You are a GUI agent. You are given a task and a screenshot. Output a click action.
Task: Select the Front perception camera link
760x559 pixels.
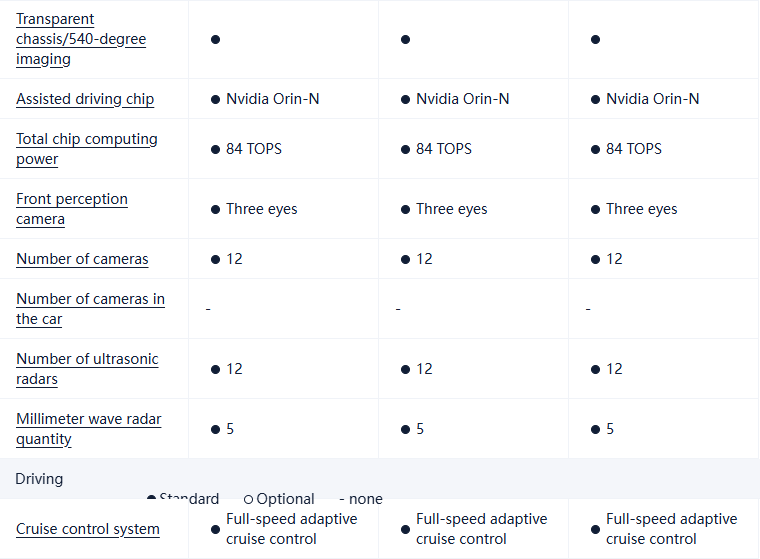tap(72, 209)
